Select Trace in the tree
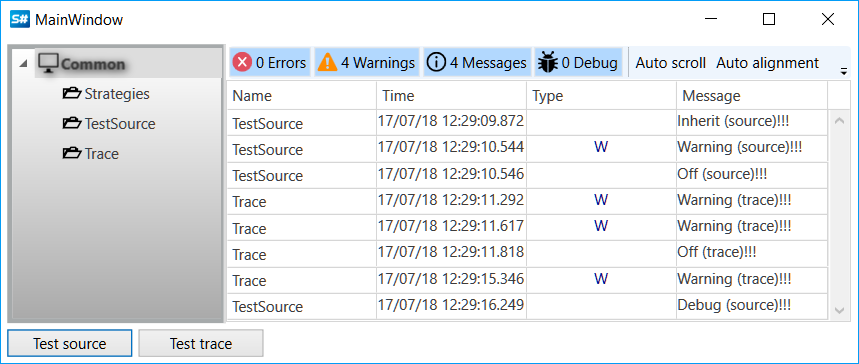Image resolution: width=859 pixels, height=364 pixels. [101, 154]
